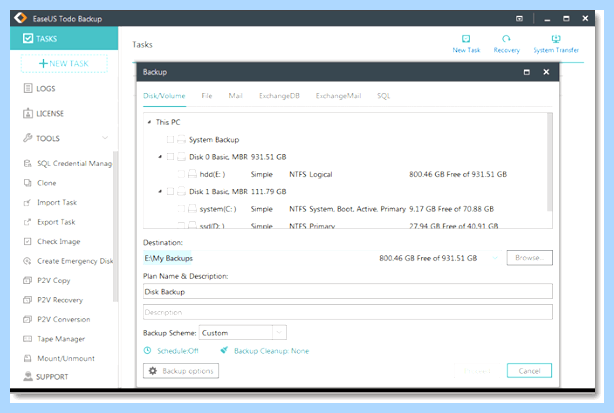This screenshot has width=614, height=413.
Task: Switch to the ExchangeMail tab
Action: pos(338,96)
